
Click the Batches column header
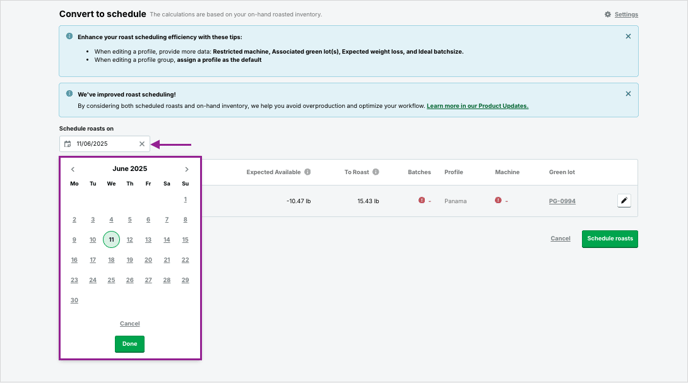pyautogui.click(x=419, y=172)
